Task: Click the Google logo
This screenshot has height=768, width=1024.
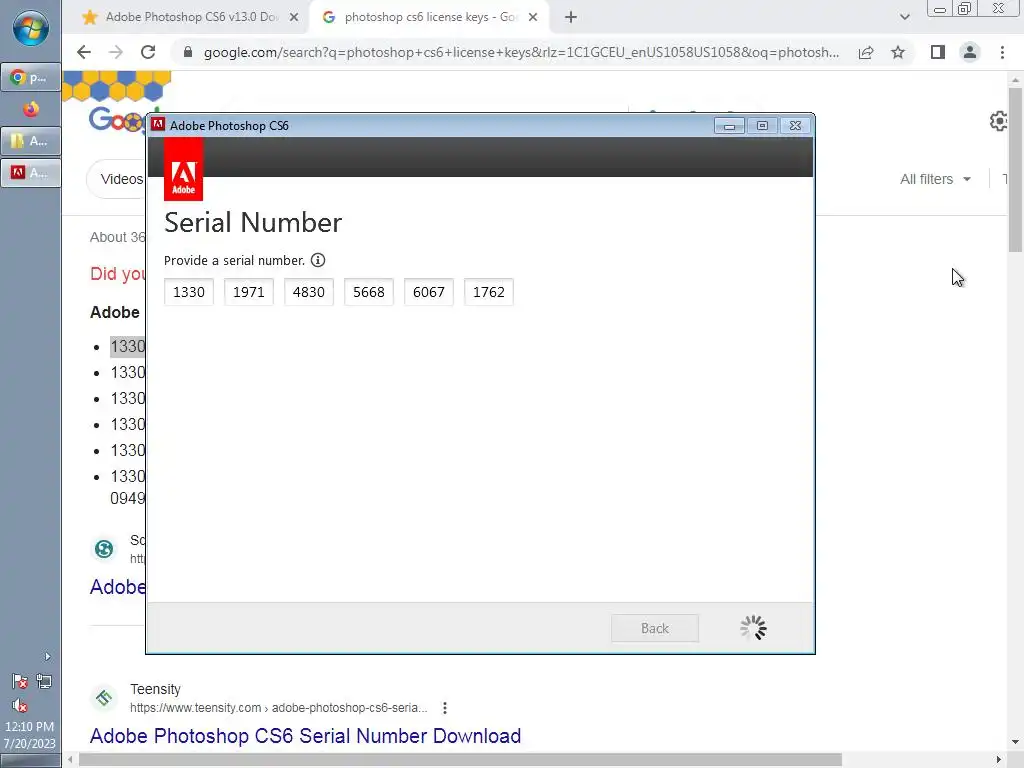Action: point(118,120)
